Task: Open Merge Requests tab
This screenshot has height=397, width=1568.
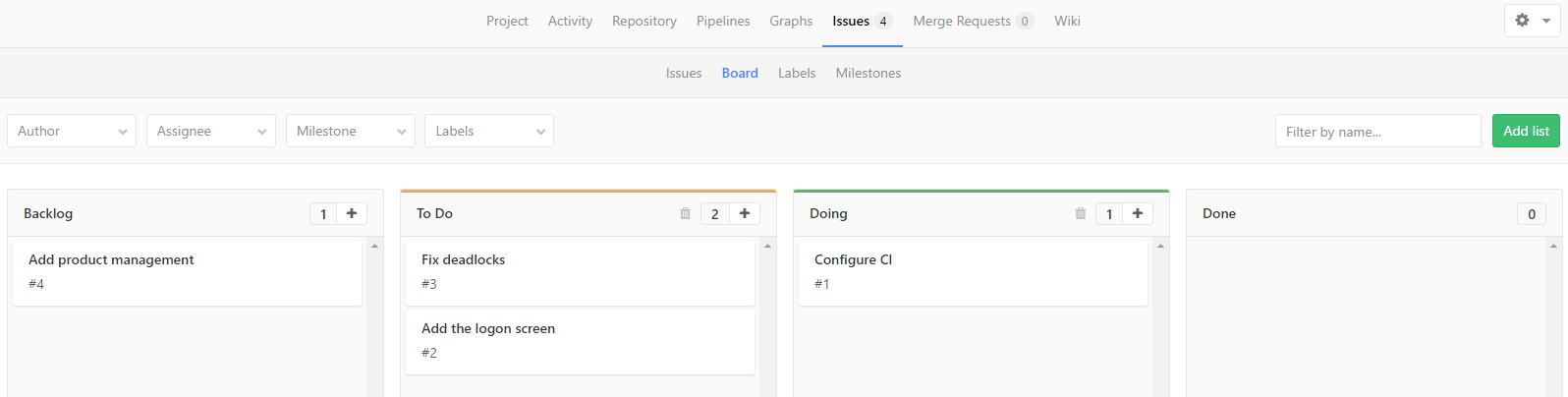Action: (973, 22)
